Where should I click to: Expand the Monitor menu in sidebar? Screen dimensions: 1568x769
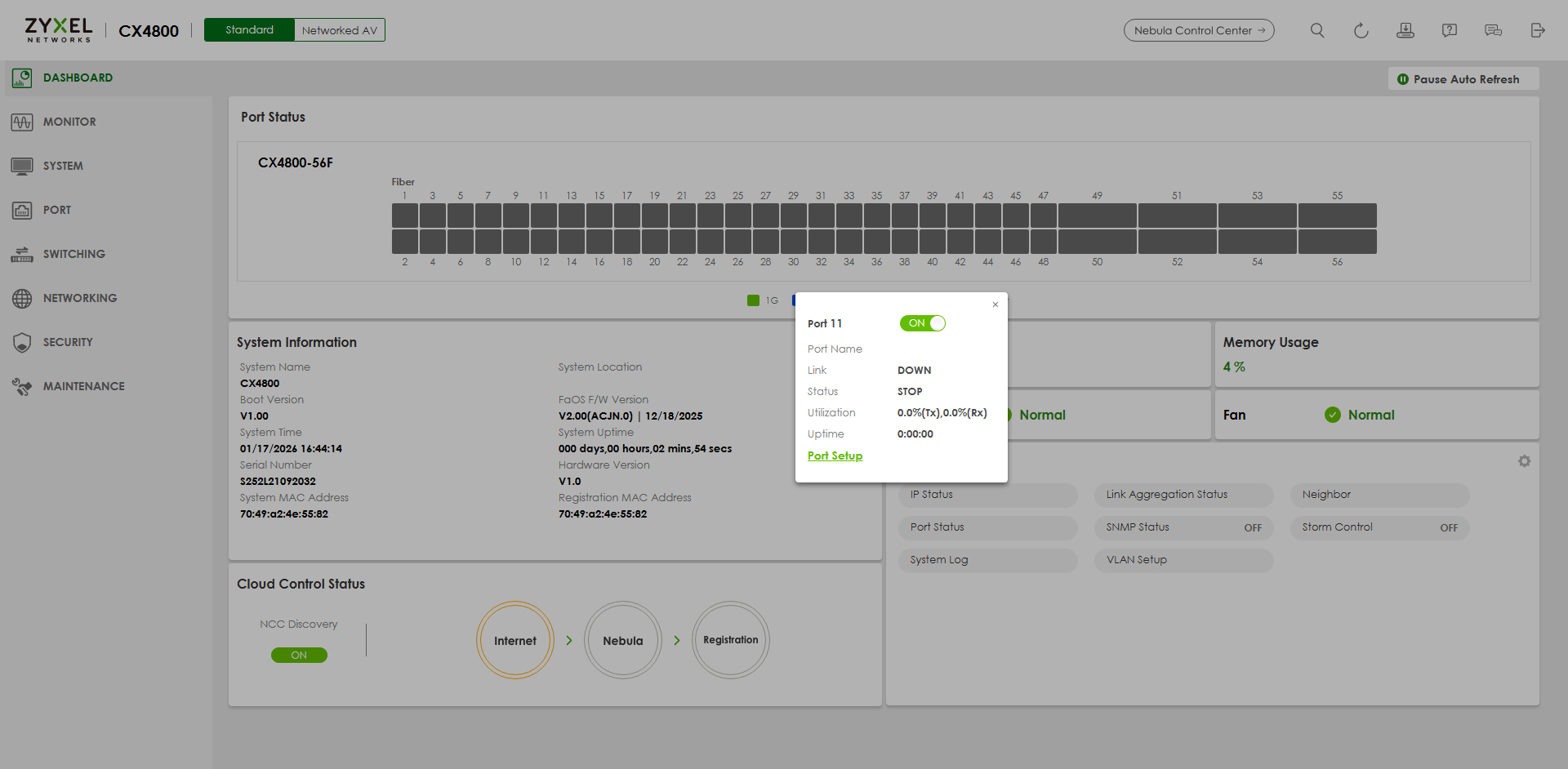[x=69, y=122]
